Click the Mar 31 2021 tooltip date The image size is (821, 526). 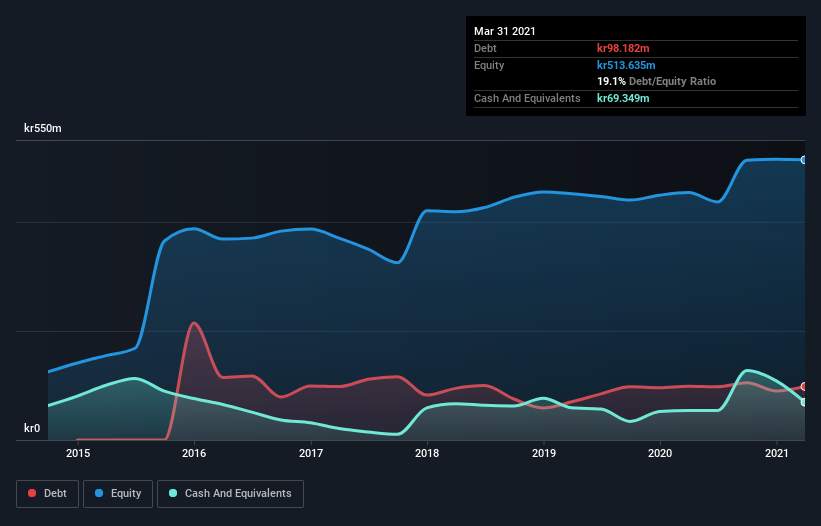505,31
